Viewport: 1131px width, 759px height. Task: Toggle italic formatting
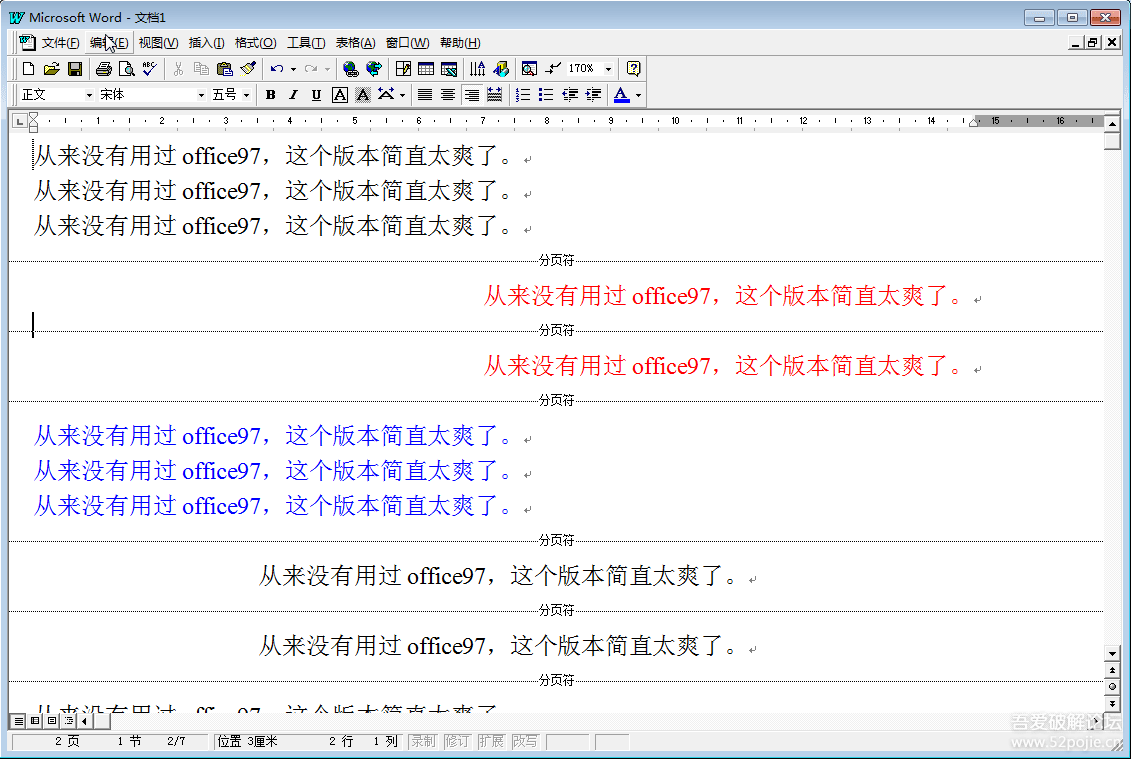[x=294, y=95]
